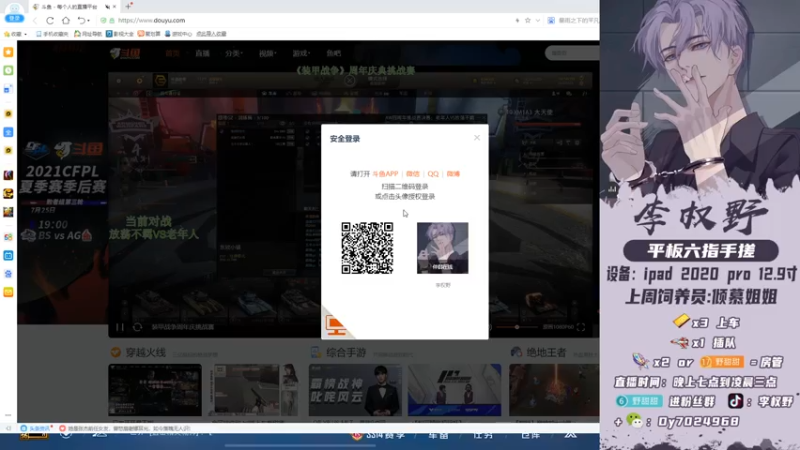This screenshot has width=800, height=450.
Task: Open the undo-close dropdown arrow
Action: (x=89, y=21)
